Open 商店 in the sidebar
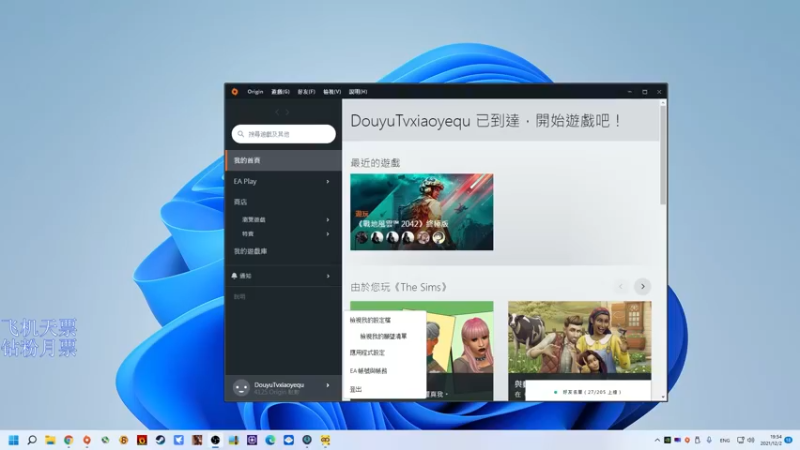The width and height of the screenshot is (800, 450). 240,202
